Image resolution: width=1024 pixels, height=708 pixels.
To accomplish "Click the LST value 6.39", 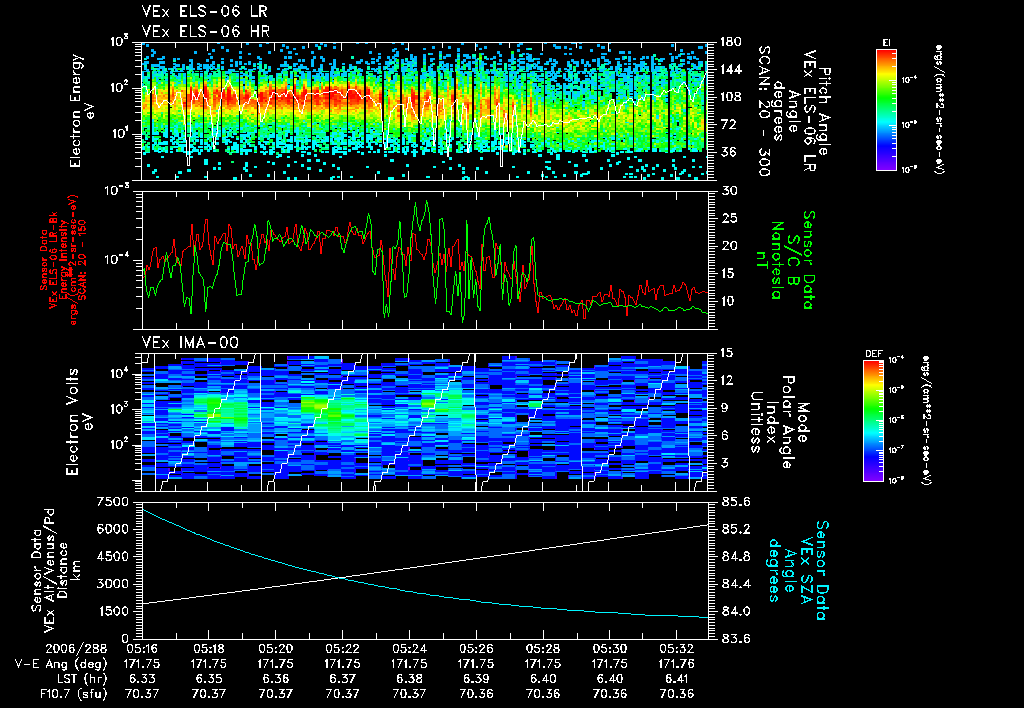I will point(476,679).
